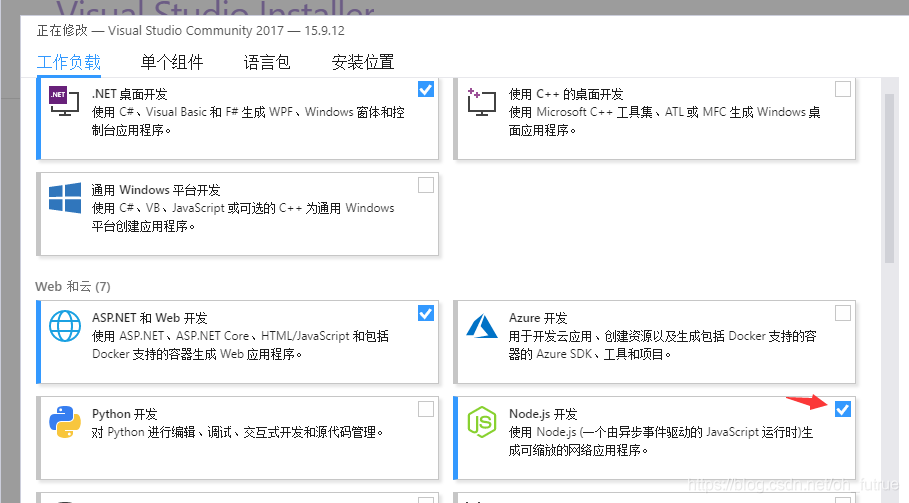Click the Web 和云 (7) section heading
This screenshot has height=503, width=909.
[x=72, y=286]
